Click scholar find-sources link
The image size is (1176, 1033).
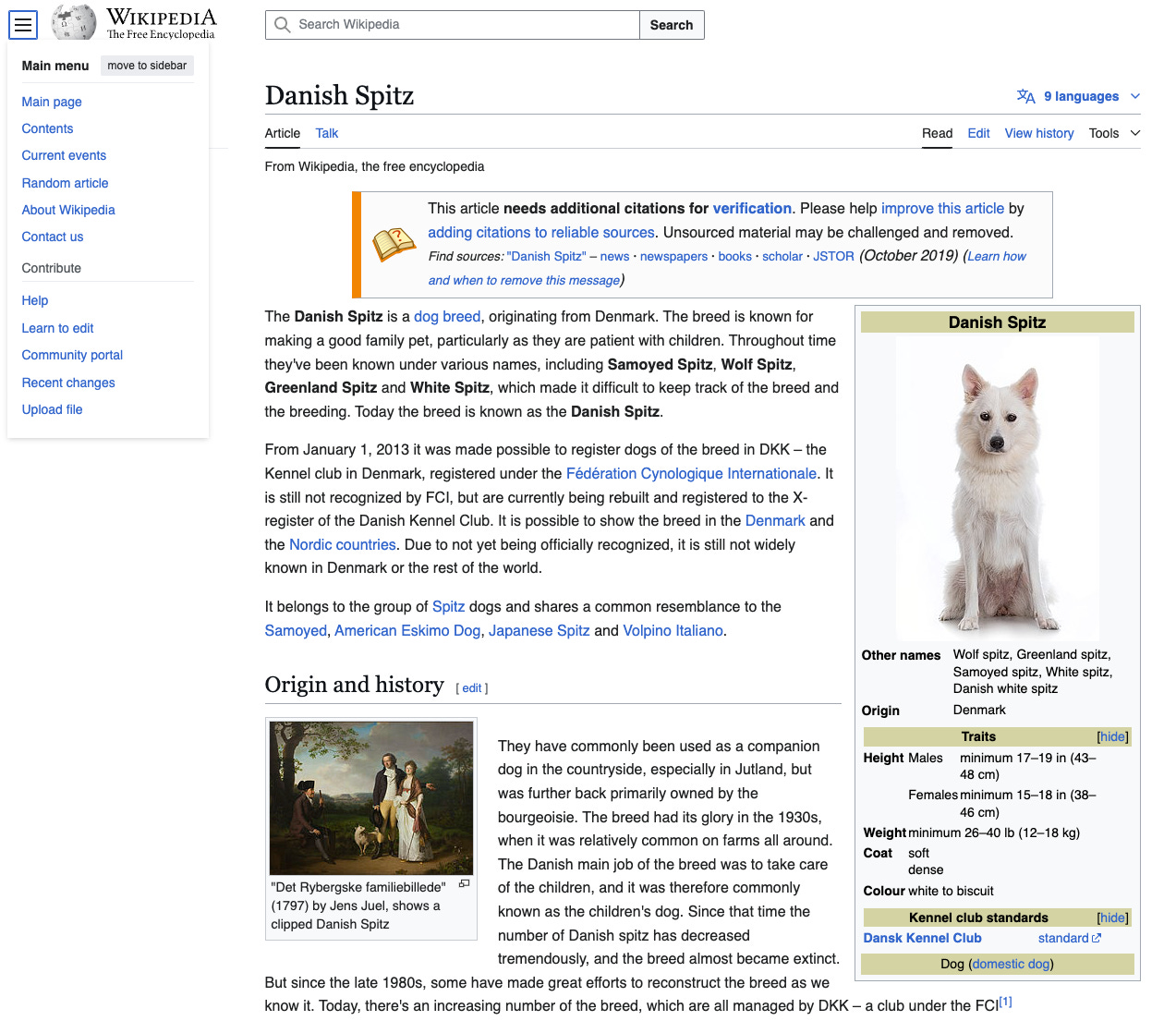click(782, 257)
